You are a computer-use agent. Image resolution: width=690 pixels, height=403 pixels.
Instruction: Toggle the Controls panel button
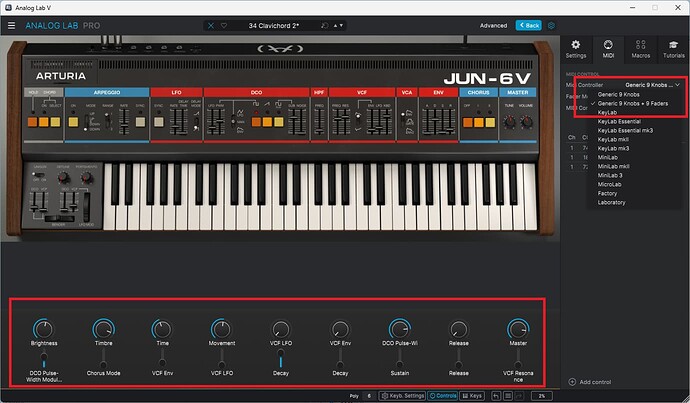click(x=442, y=396)
